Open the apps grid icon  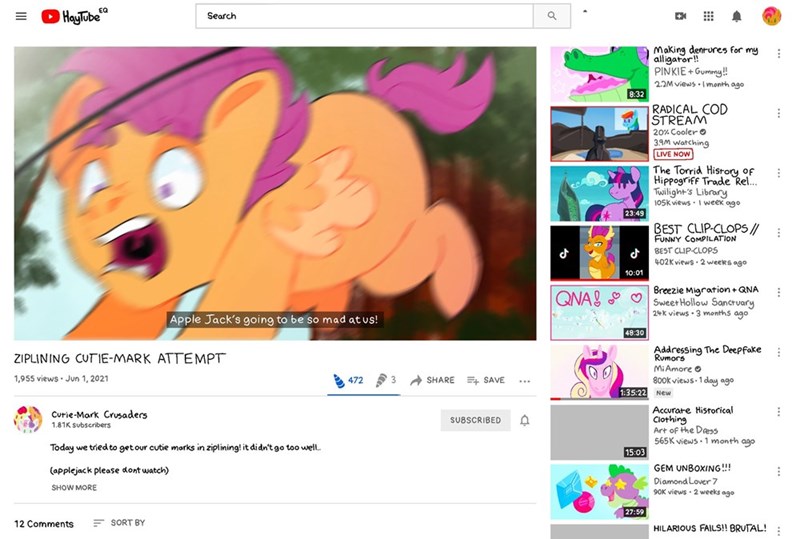pyautogui.click(x=709, y=16)
